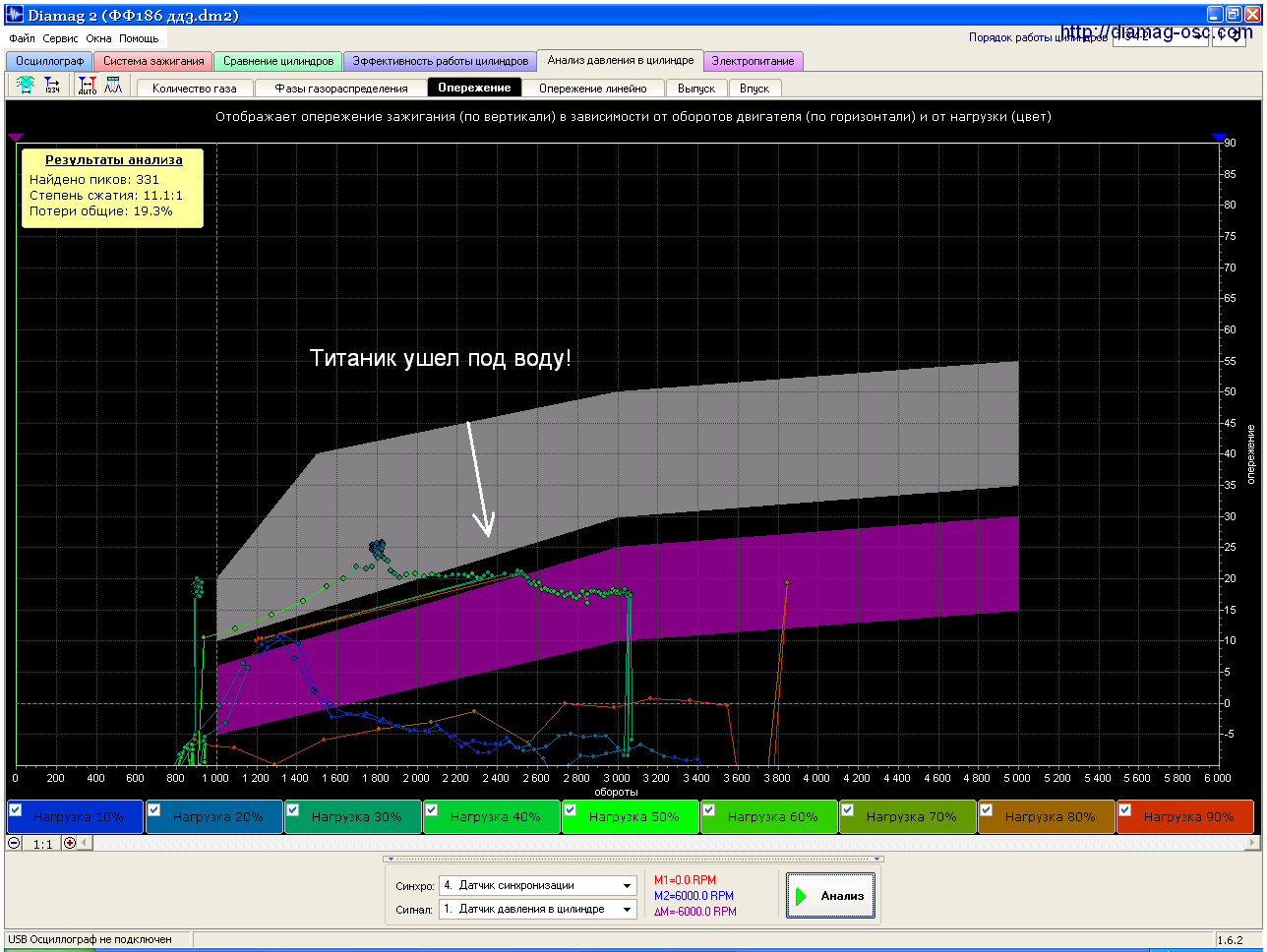Click the обороты axis label

[616, 792]
